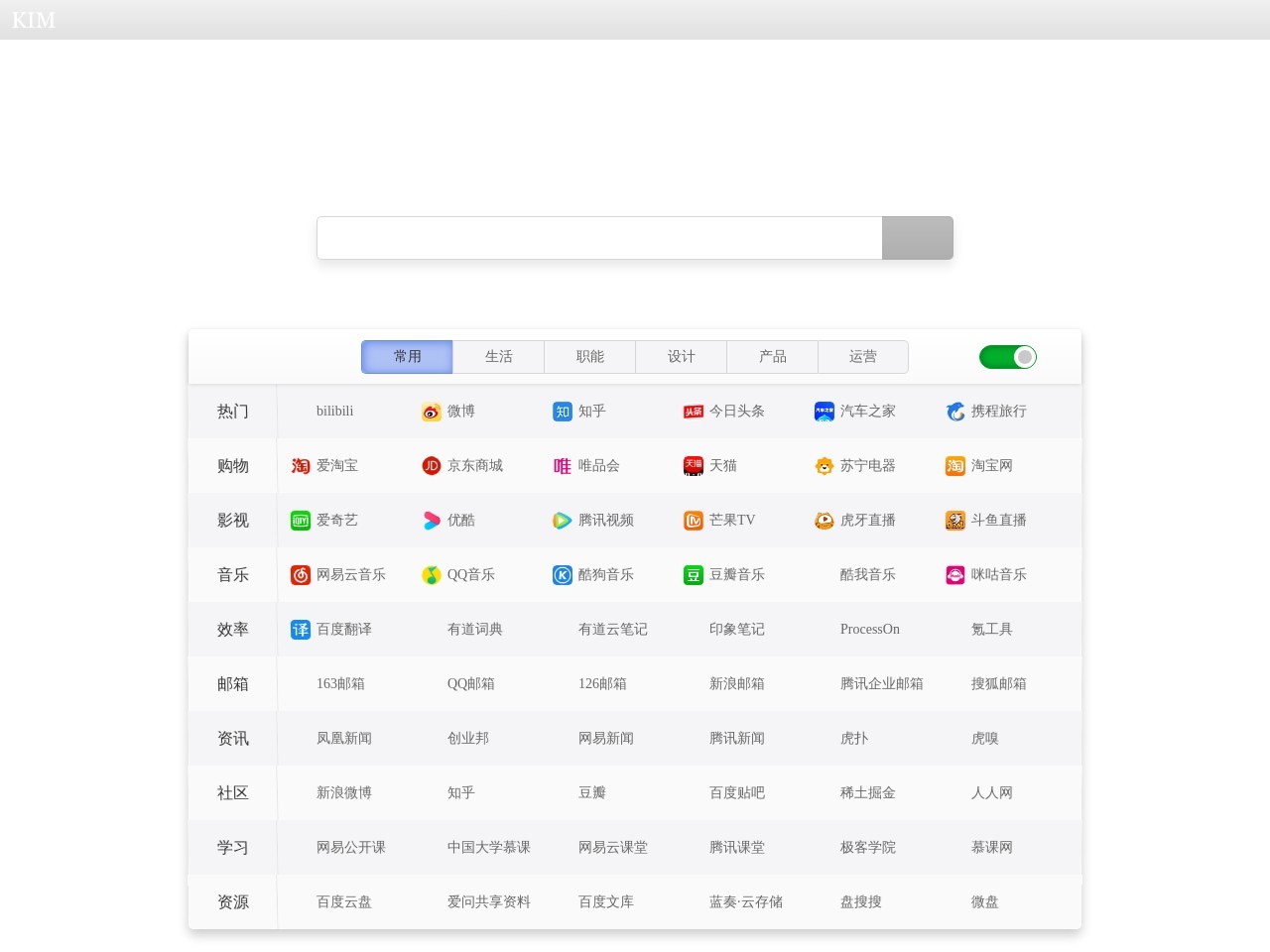Click the 豆瓣音乐 green icon
The height and width of the screenshot is (952, 1270).
coord(694,575)
